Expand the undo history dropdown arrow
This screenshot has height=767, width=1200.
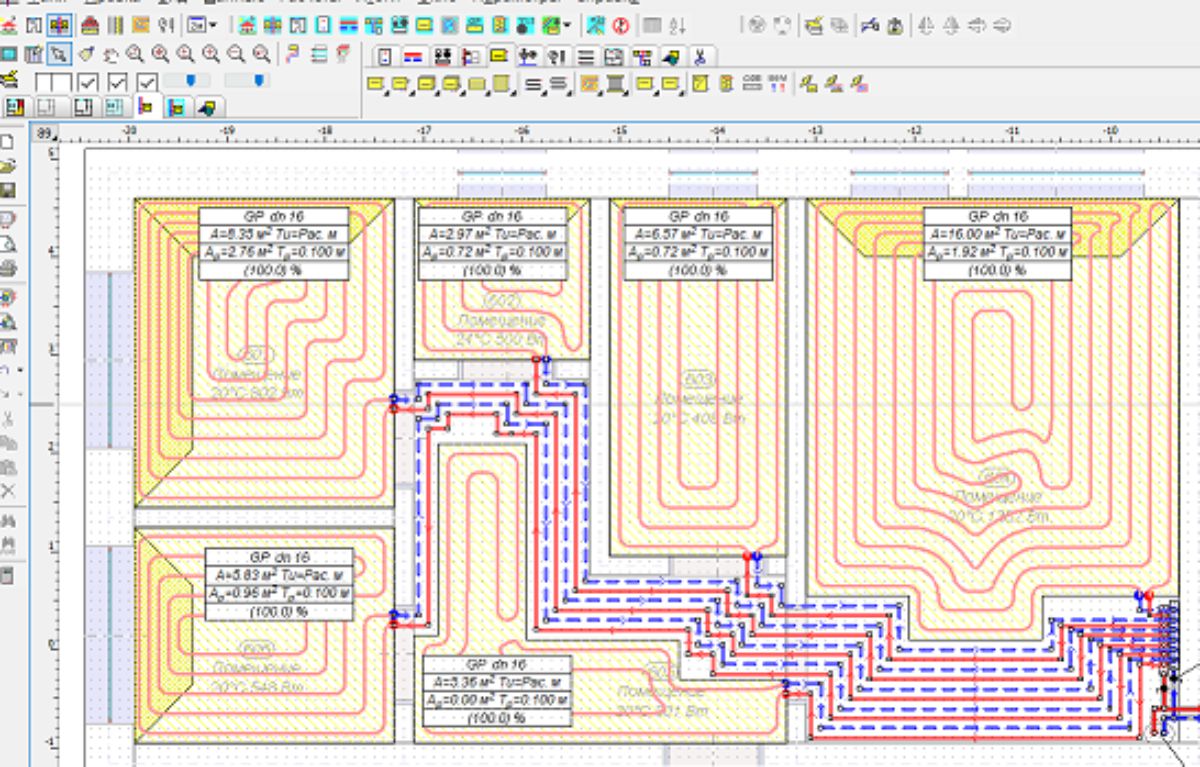(20, 369)
